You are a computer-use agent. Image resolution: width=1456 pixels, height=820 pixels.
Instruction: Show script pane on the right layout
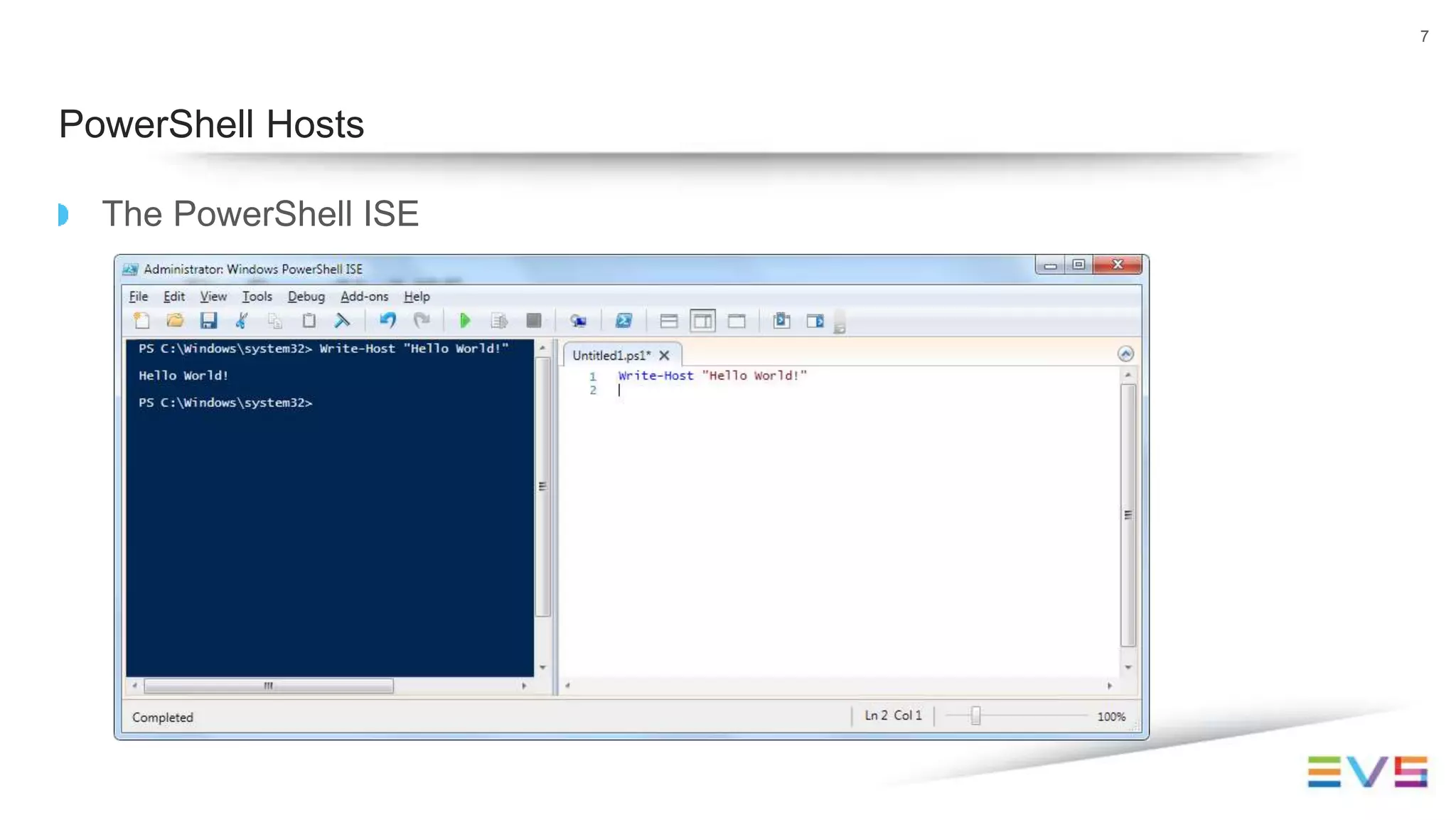point(702,321)
